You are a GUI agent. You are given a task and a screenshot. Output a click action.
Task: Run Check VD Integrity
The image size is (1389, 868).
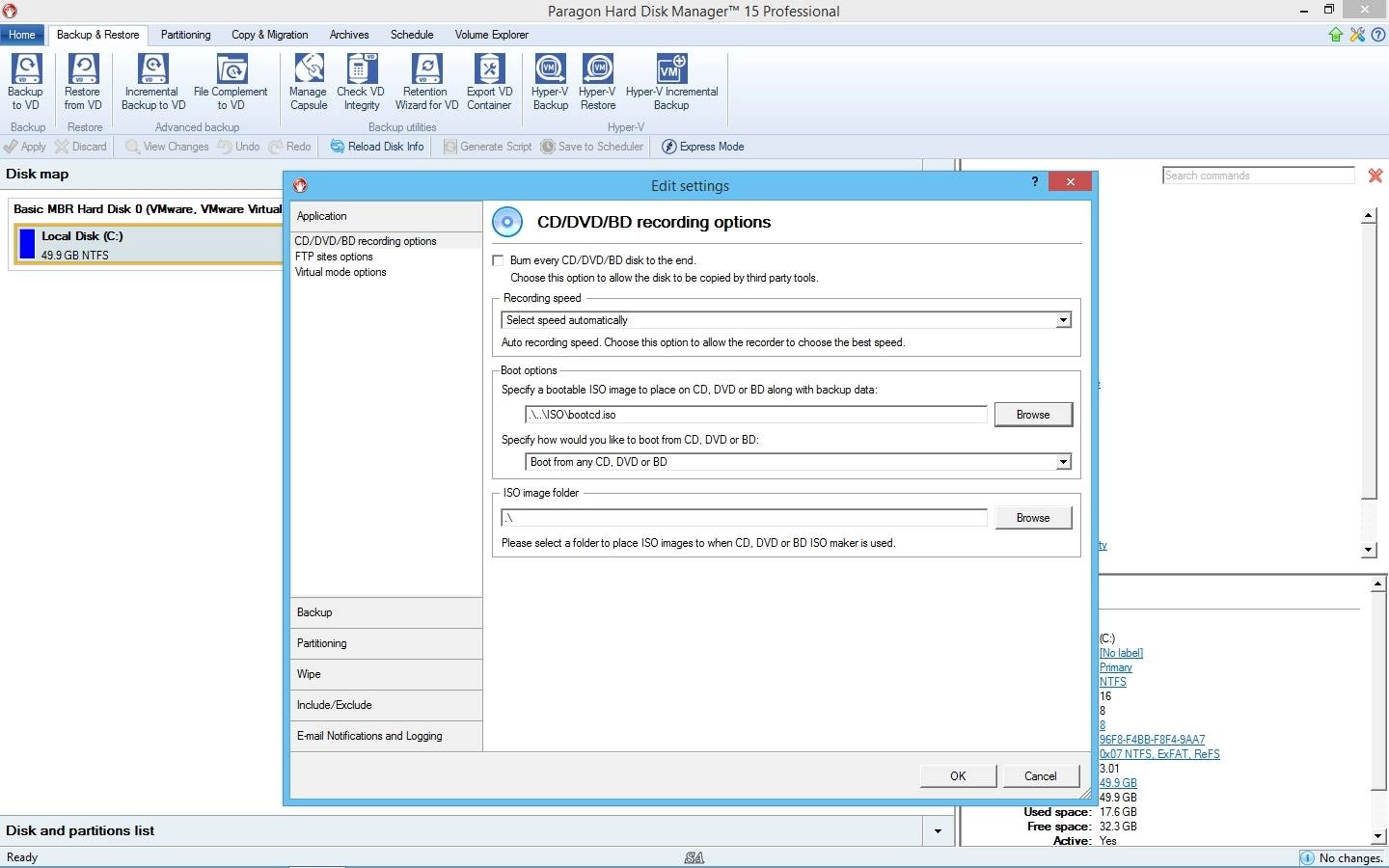pyautogui.click(x=361, y=82)
